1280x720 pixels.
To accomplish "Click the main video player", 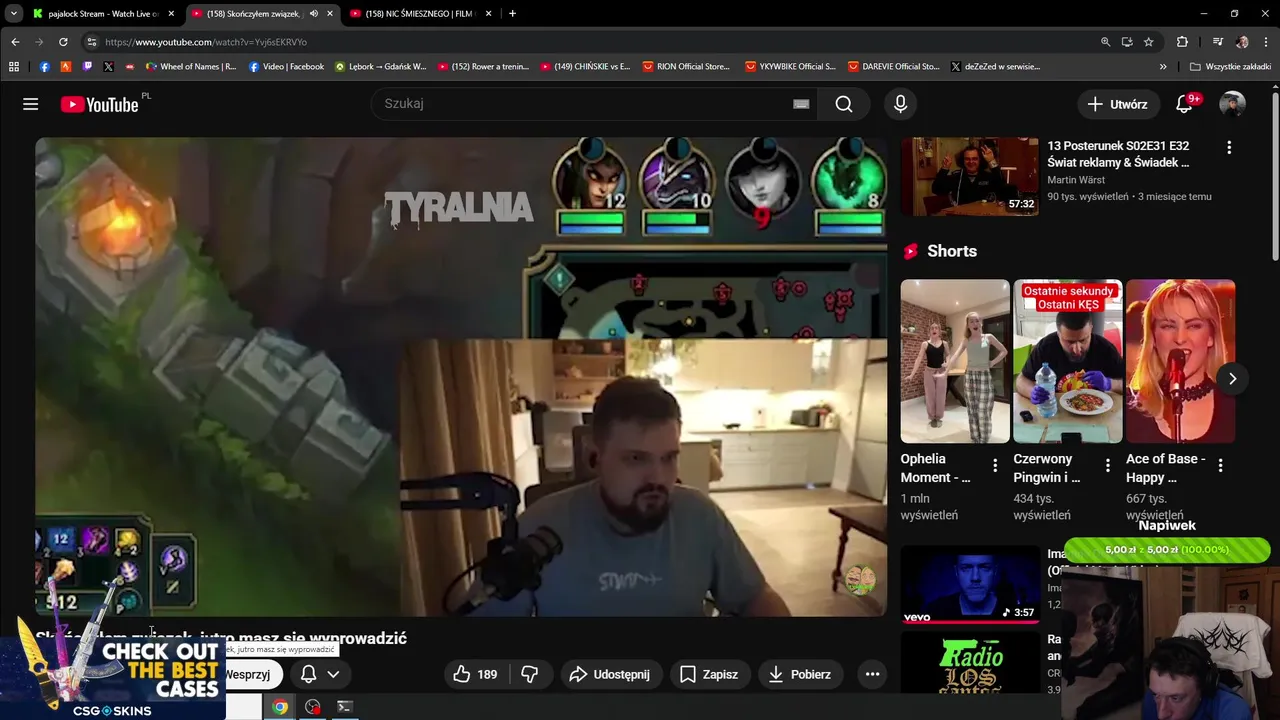I will (461, 376).
